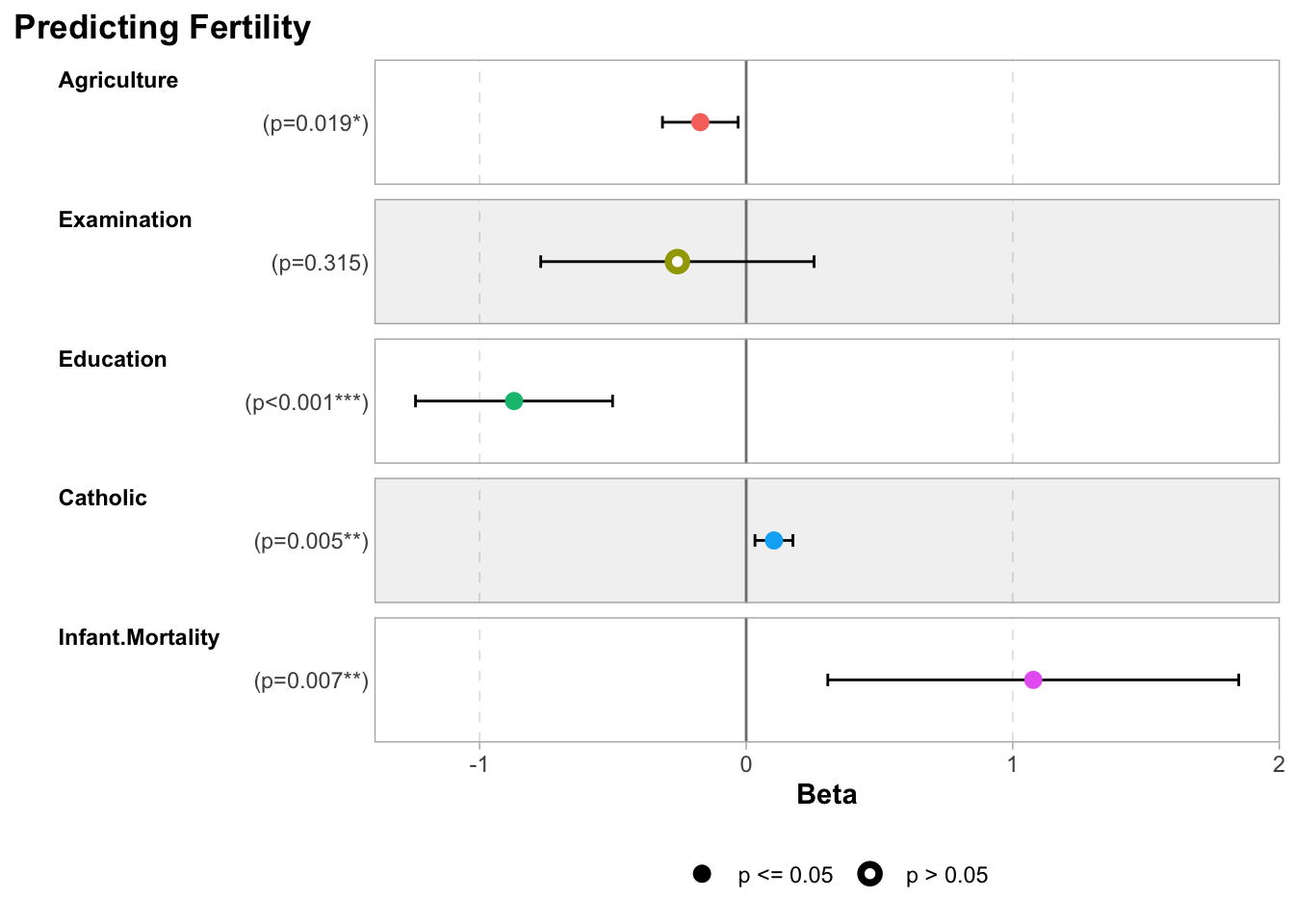Click the blue Catholic coefficient point
This screenshot has height=924, width=1294.
point(773,541)
